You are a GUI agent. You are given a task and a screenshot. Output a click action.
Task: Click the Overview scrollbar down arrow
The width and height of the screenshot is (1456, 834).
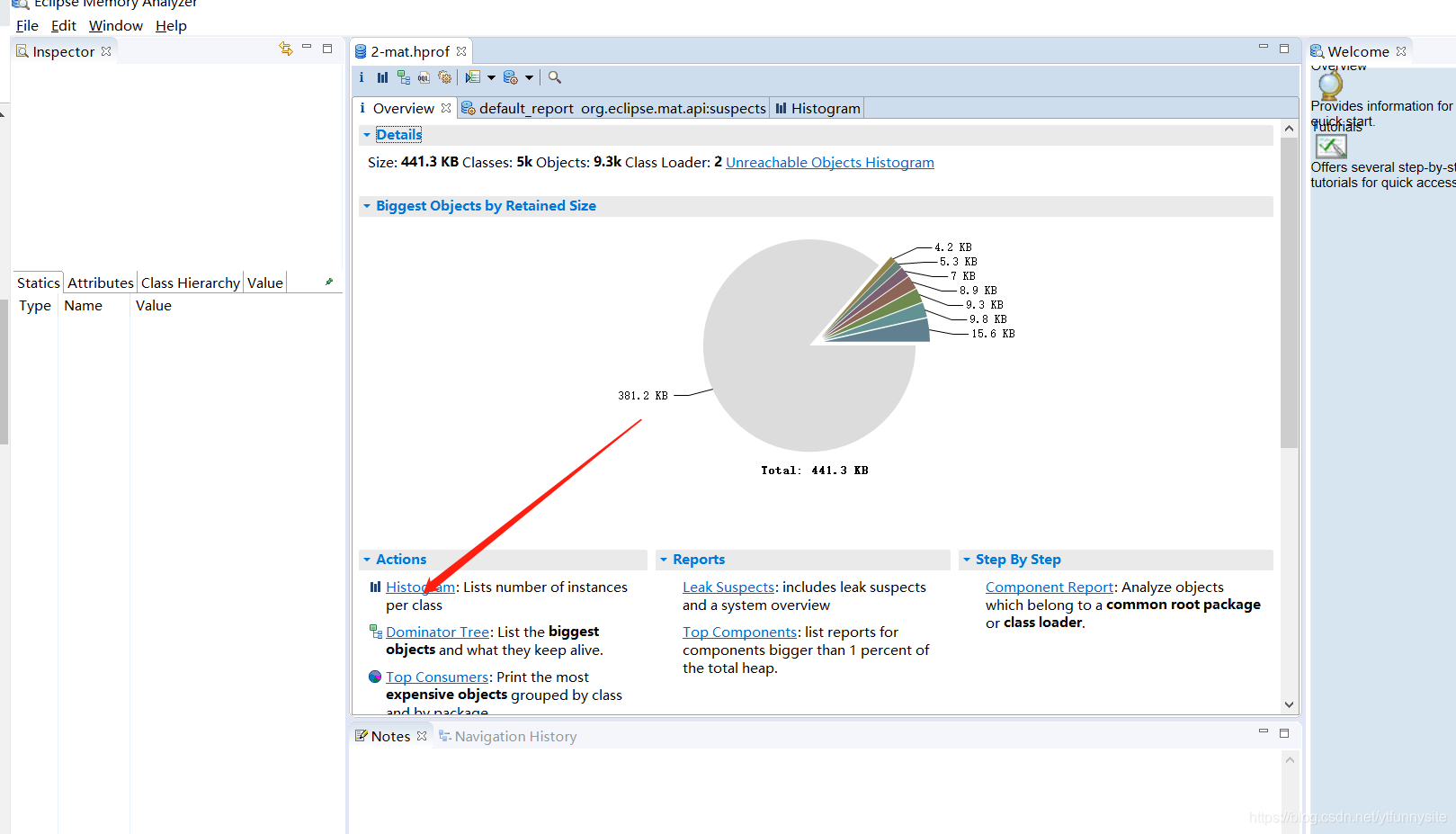(1289, 704)
